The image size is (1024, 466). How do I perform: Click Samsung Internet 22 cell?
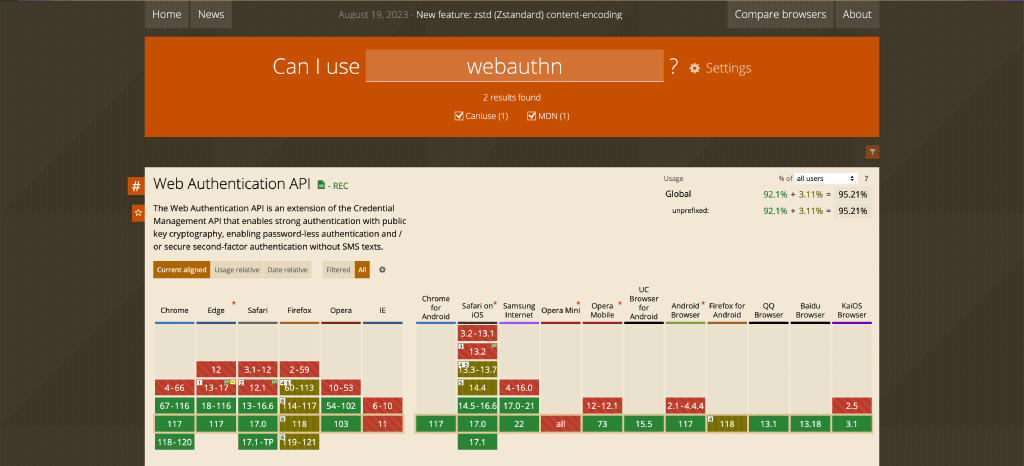coord(519,424)
